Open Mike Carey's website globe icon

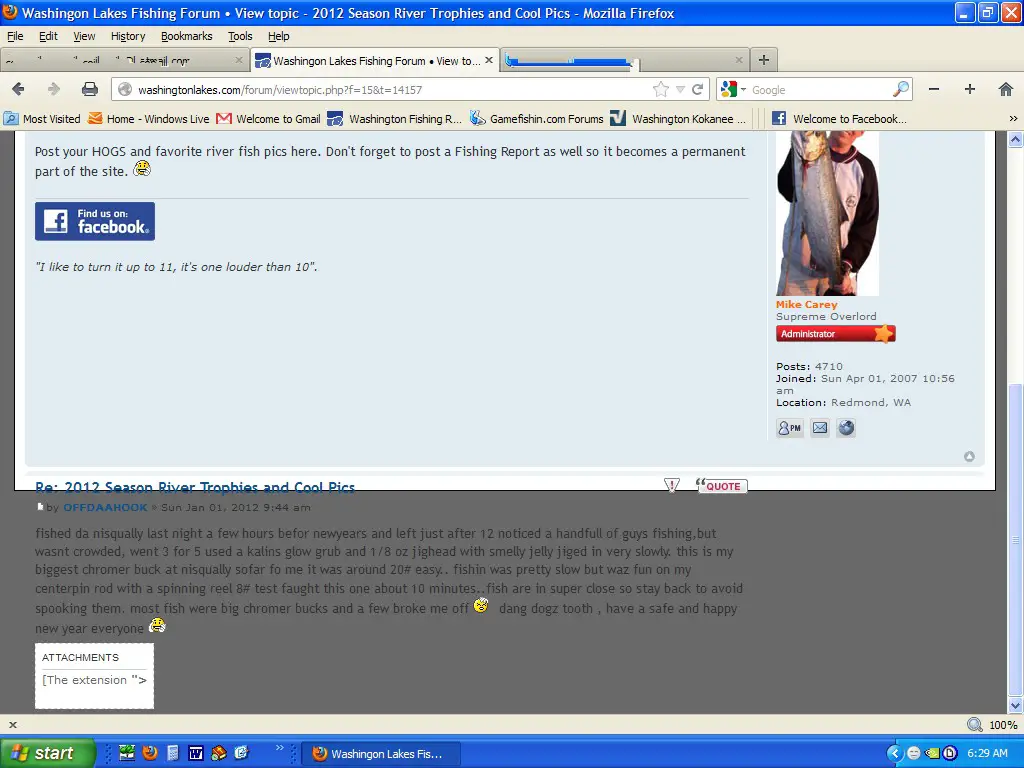tap(846, 428)
